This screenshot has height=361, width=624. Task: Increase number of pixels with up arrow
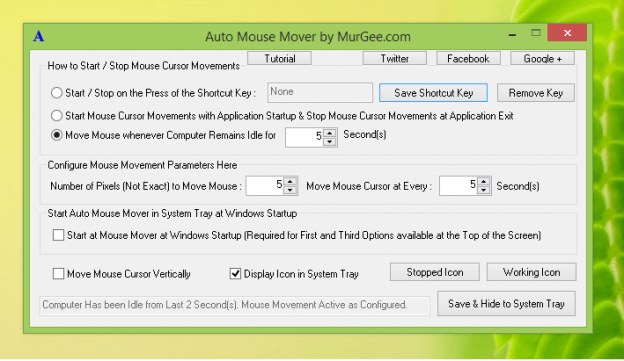(291, 181)
